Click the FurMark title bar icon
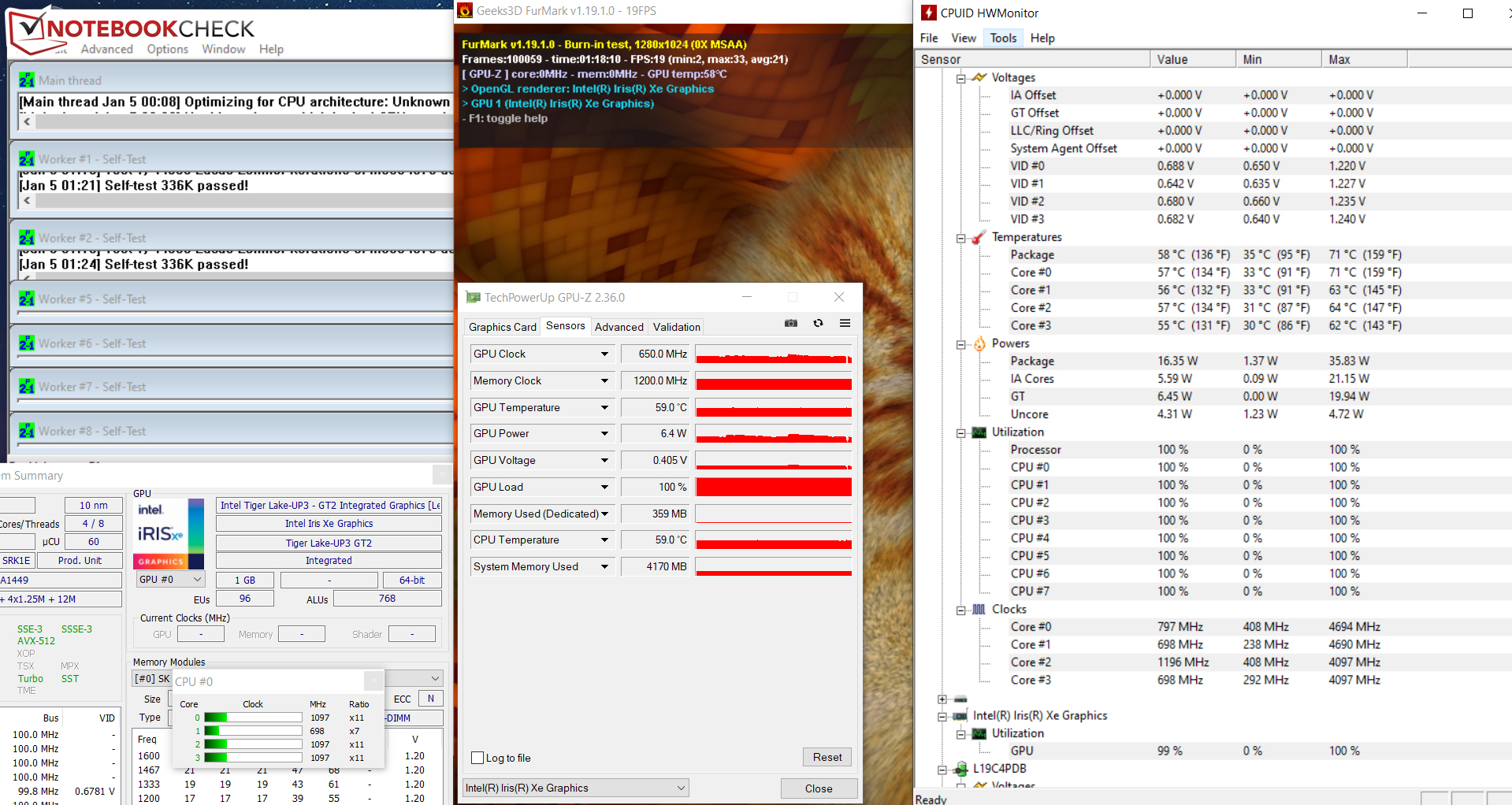 point(465,10)
